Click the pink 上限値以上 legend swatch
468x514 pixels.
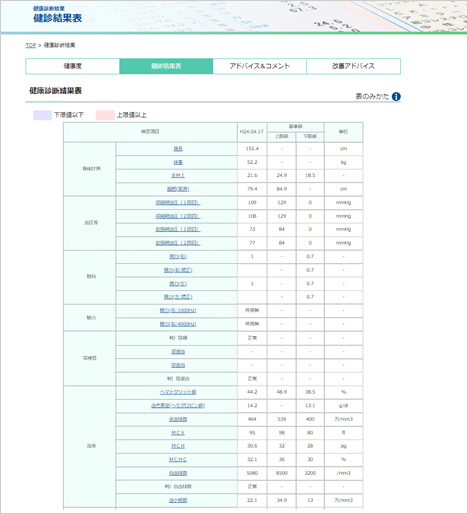point(105,115)
